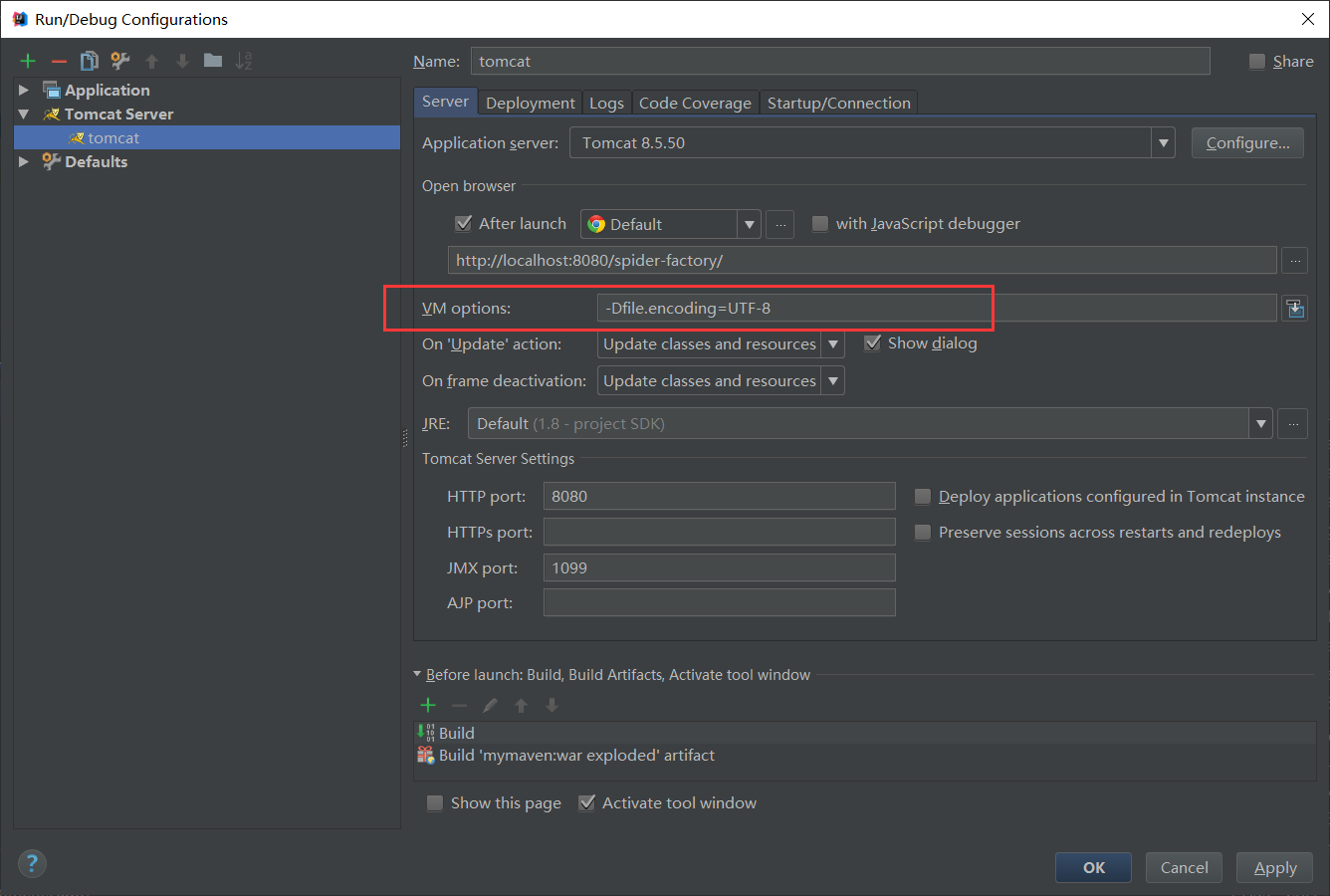Click the localhost URL input field

click(x=862, y=260)
